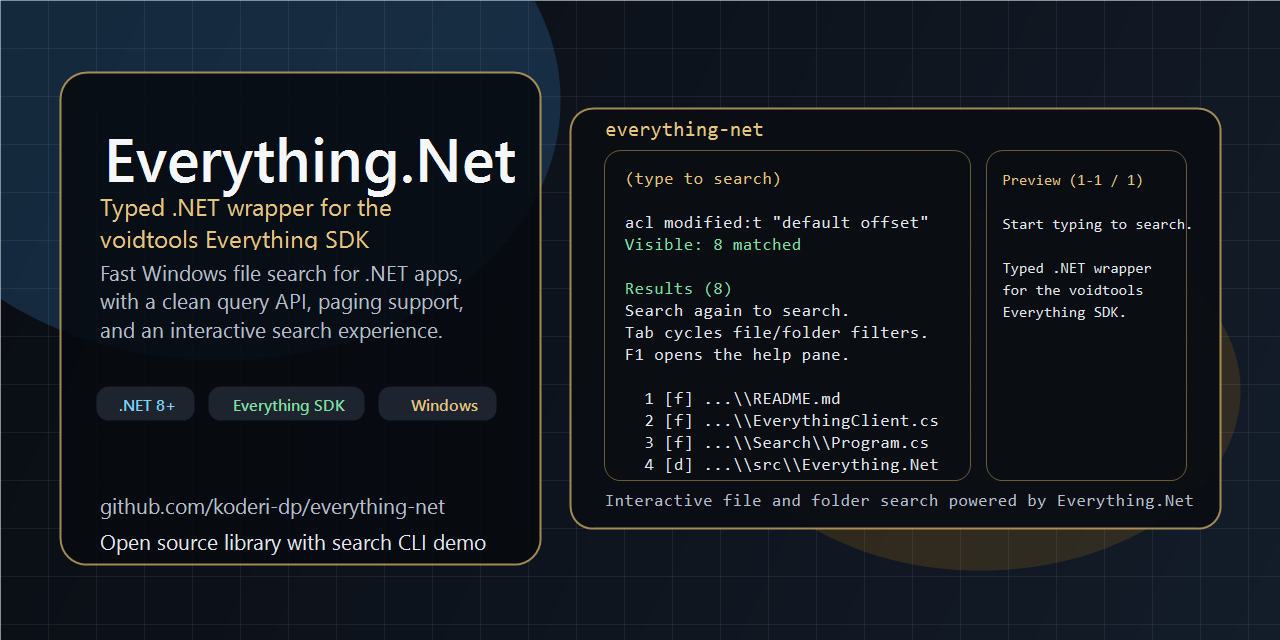Viewport: 1280px width, 640px height.
Task: Click "with a clean query API, paging support,"
Action: [282, 302]
